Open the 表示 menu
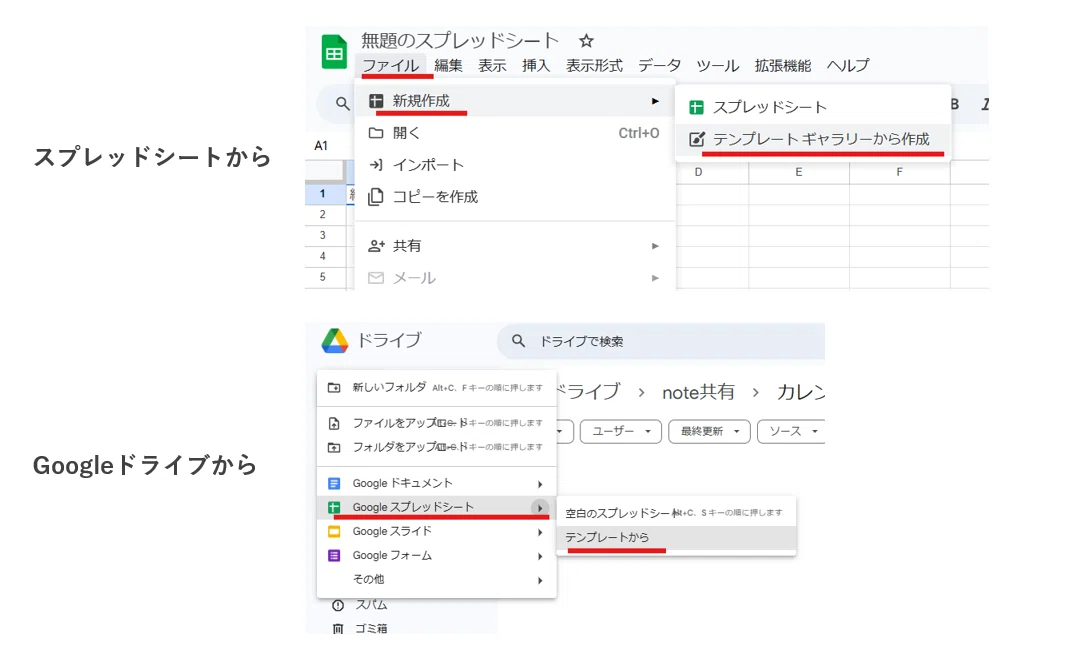 click(492, 65)
